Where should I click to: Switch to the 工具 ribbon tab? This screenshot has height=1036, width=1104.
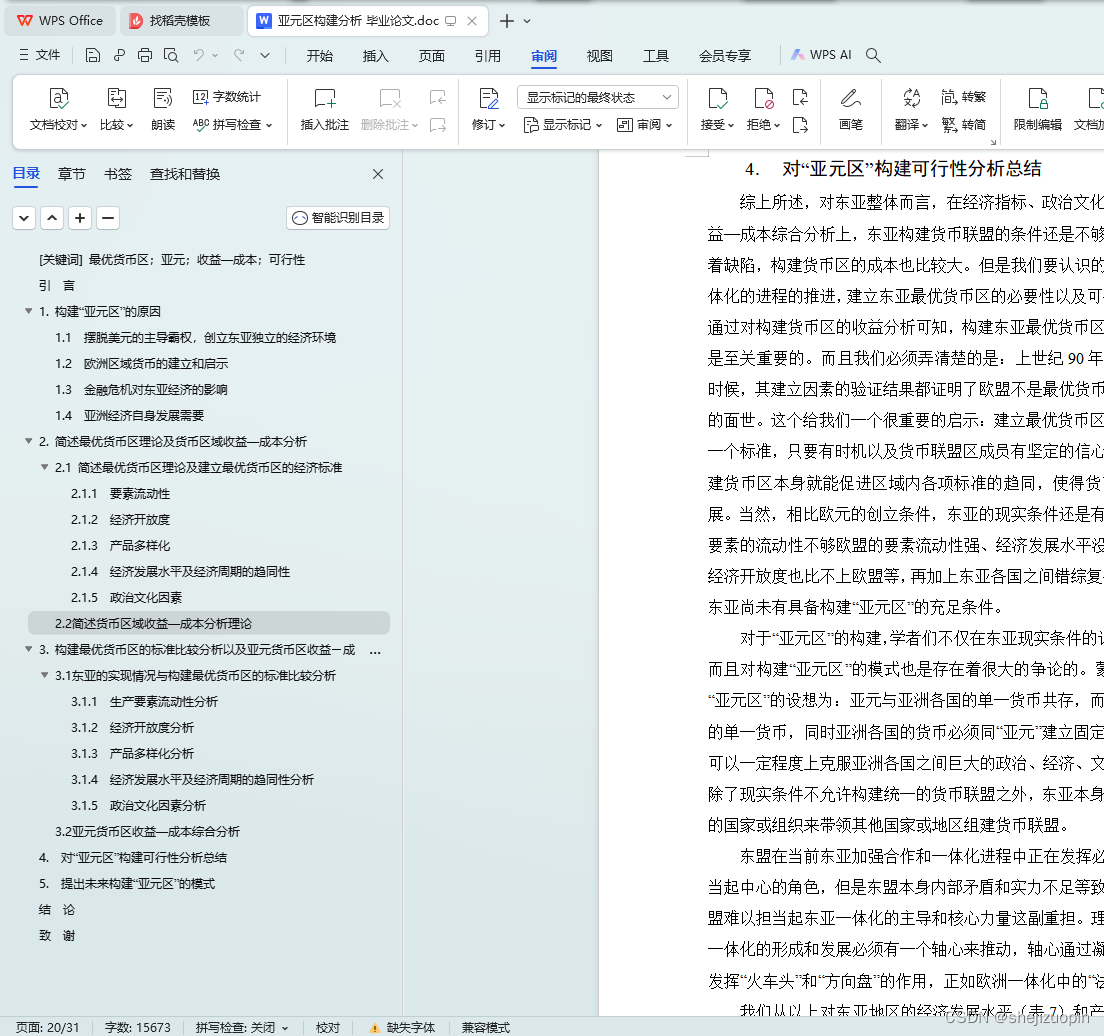tap(656, 56)
